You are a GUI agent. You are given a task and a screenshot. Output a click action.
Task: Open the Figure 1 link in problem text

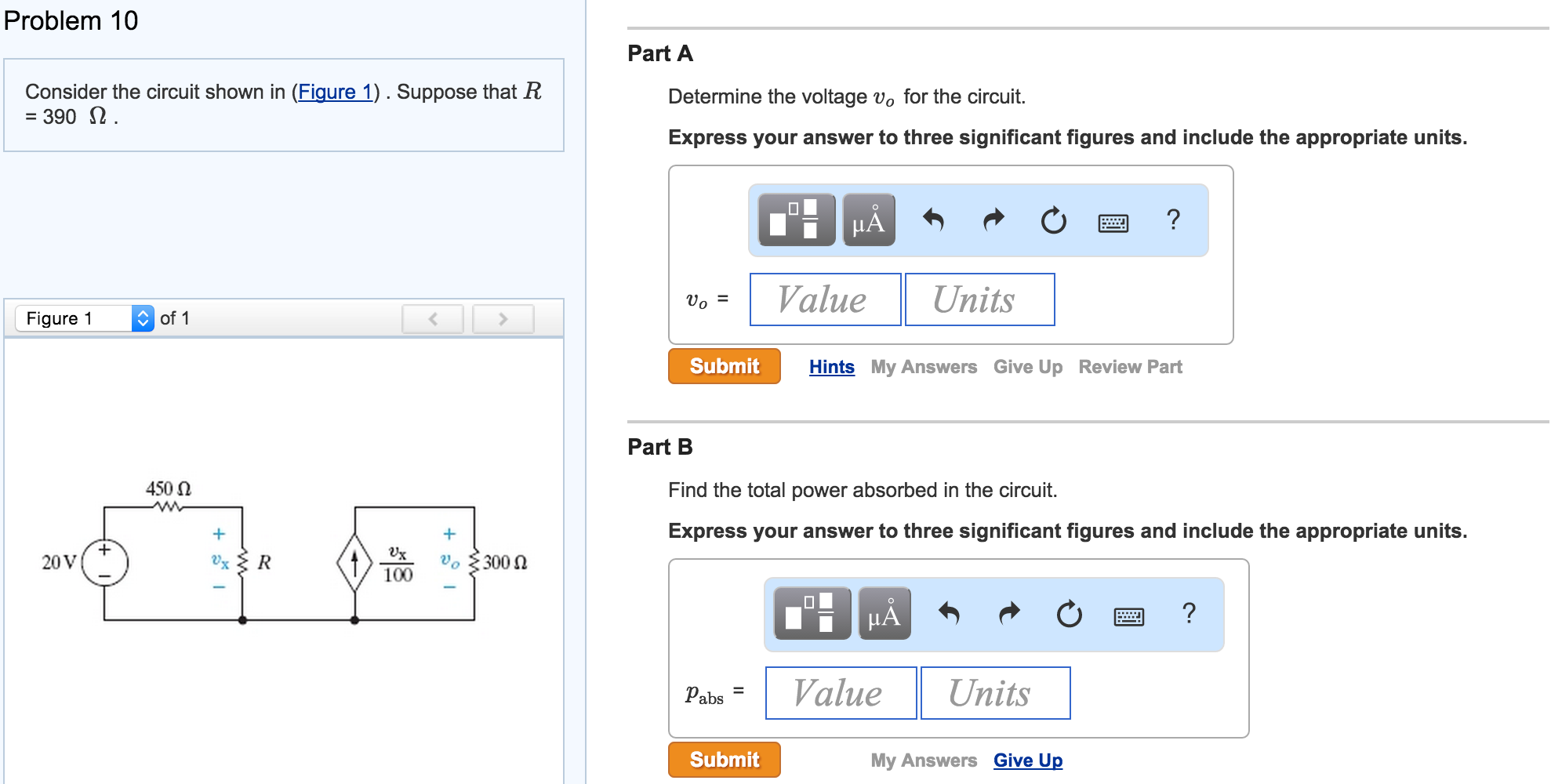point(335,93)
